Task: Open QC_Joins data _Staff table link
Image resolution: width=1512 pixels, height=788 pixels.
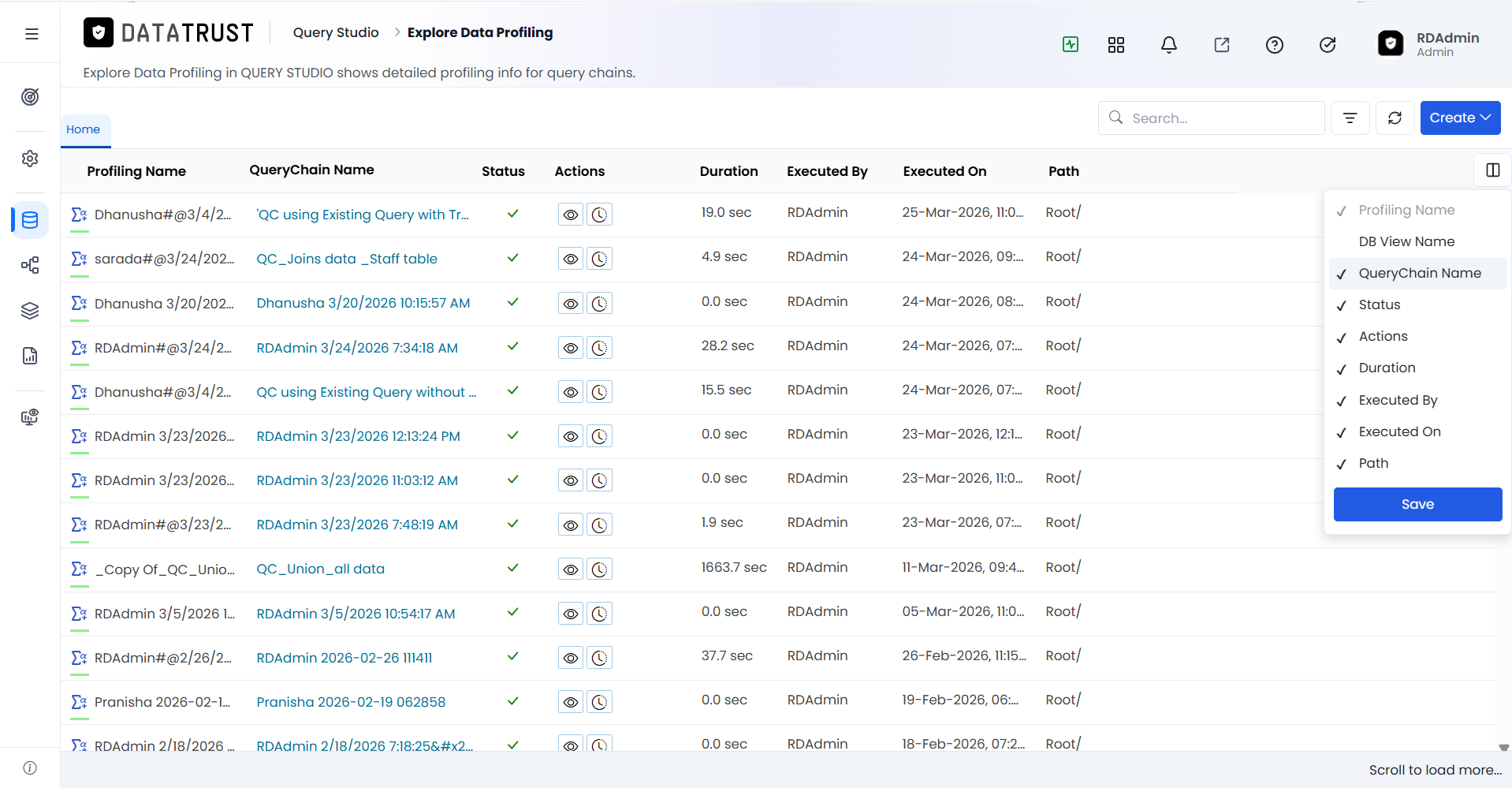Action: (347, 259)
